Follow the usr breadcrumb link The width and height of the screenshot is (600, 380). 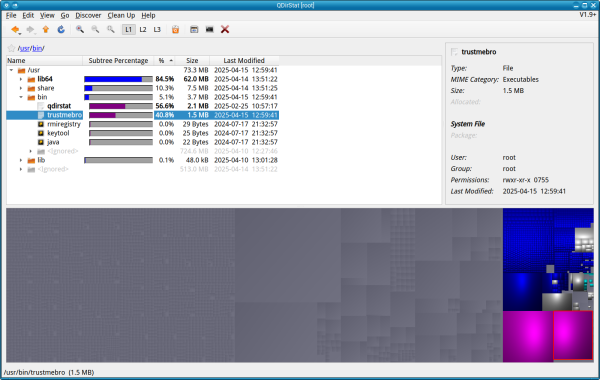tap(24, 49)
